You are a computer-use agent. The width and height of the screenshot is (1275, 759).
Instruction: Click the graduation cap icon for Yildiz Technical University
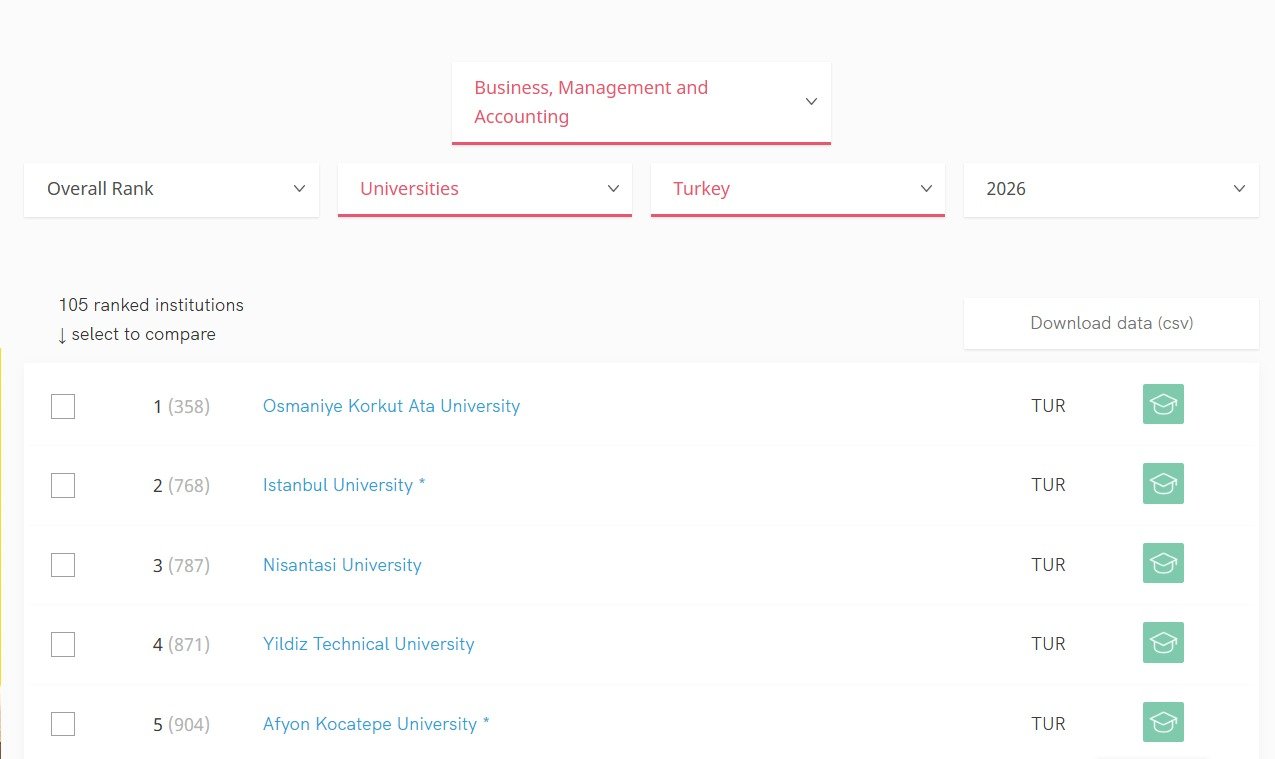tap(1162, 643)
